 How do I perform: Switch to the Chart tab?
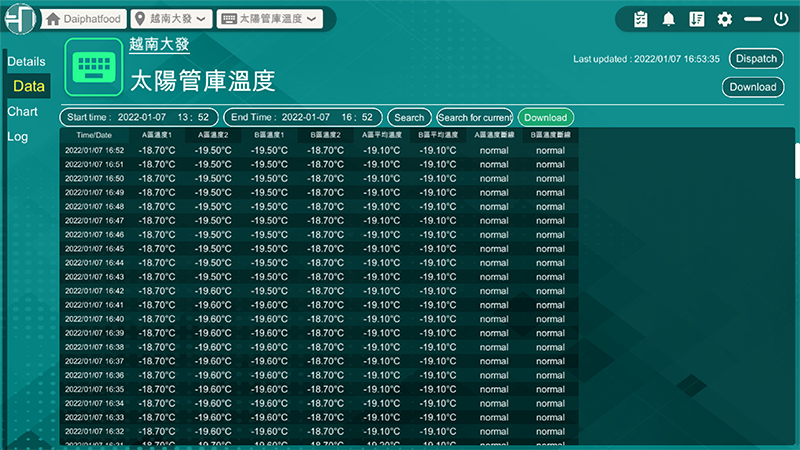[23, 112]
